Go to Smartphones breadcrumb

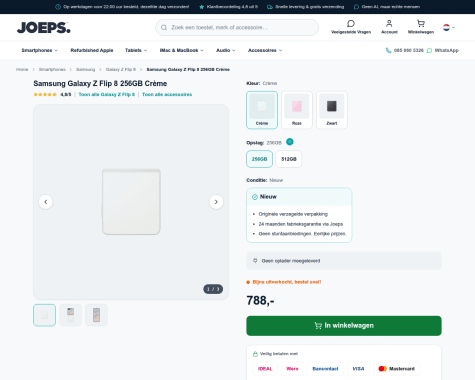[52, 69]
